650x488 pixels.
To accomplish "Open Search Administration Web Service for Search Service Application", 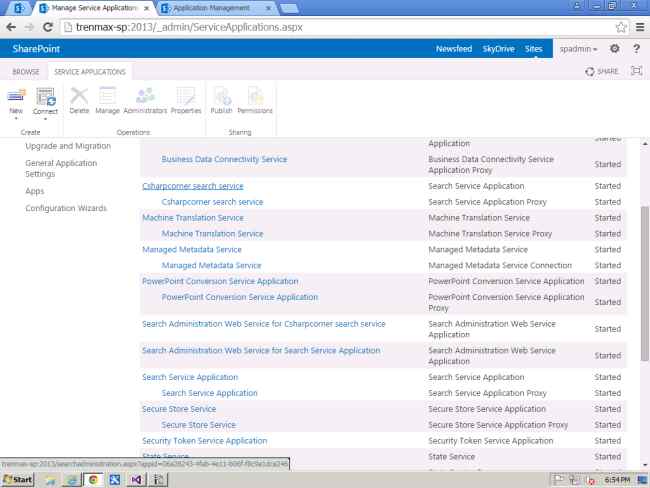I will click(x=261, y=350).
